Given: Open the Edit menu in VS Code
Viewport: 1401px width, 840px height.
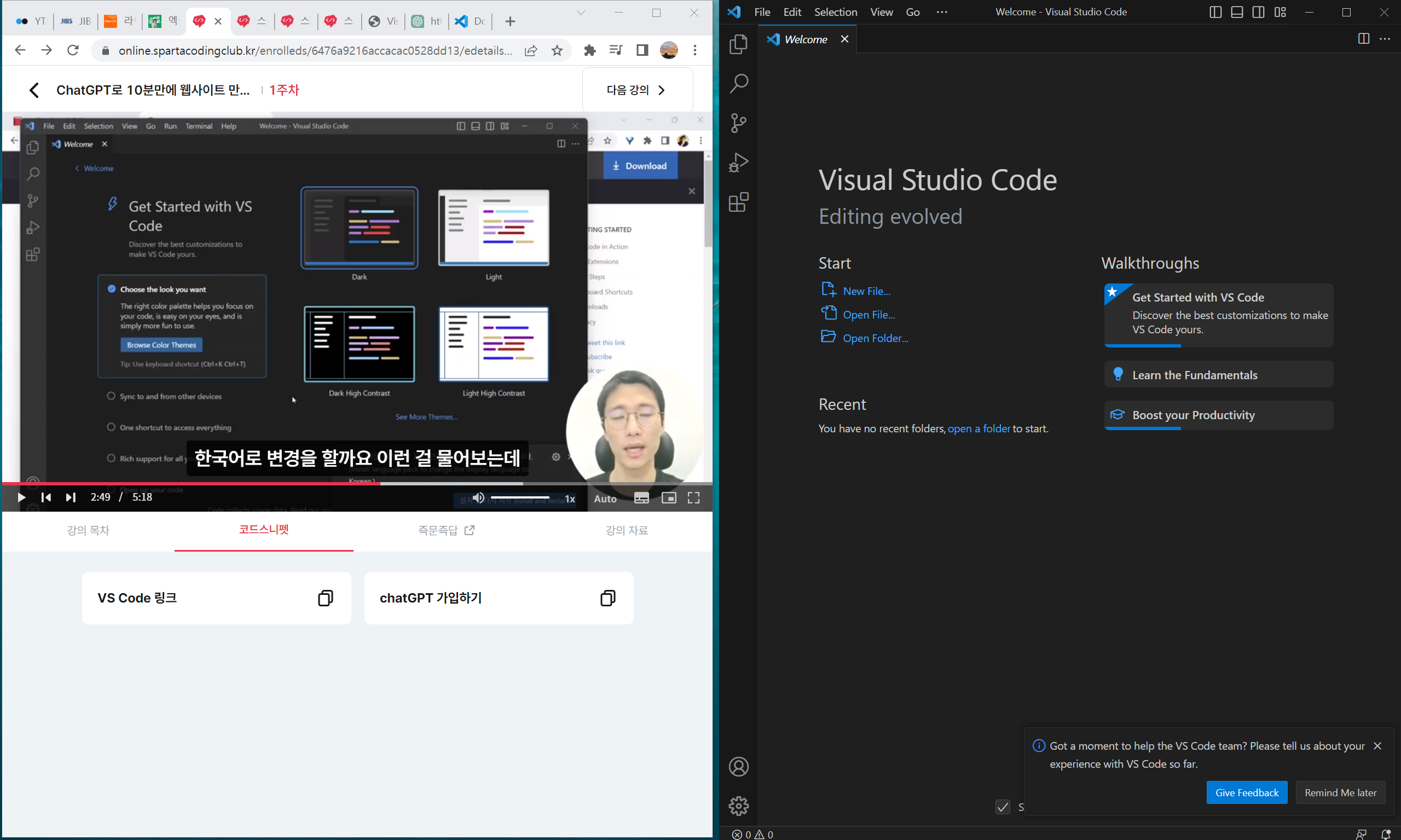Looking at the screenshot, I should tap(792, 12).
